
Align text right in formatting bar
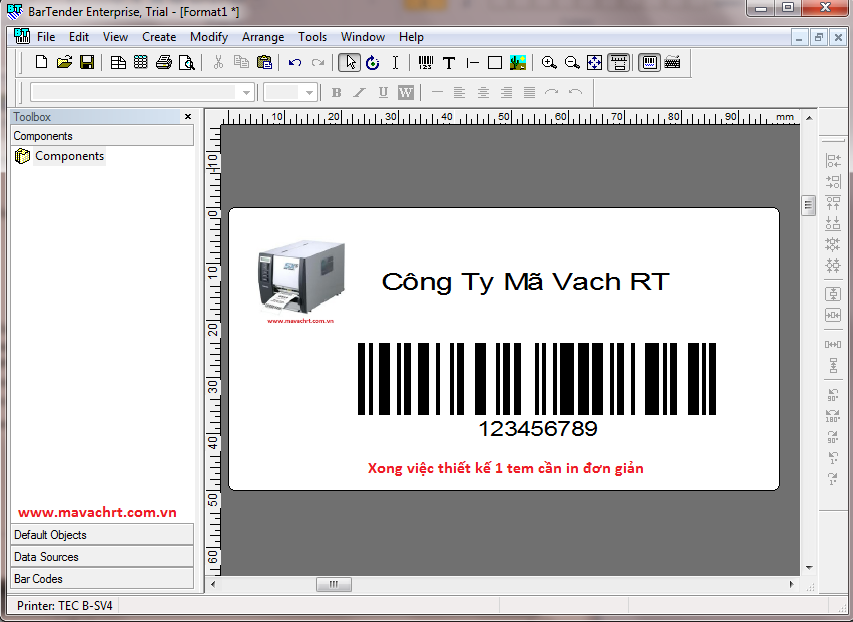pyautogui.click(x=506, y=93)
